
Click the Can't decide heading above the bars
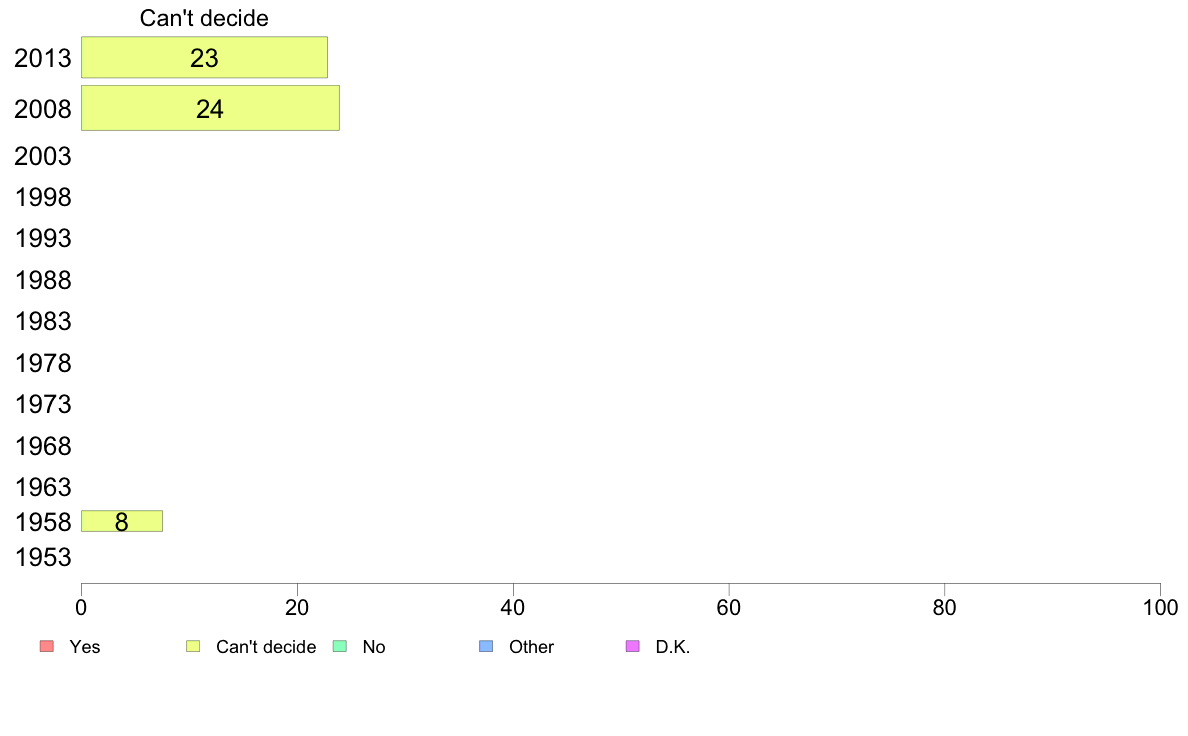pos(204,18)
